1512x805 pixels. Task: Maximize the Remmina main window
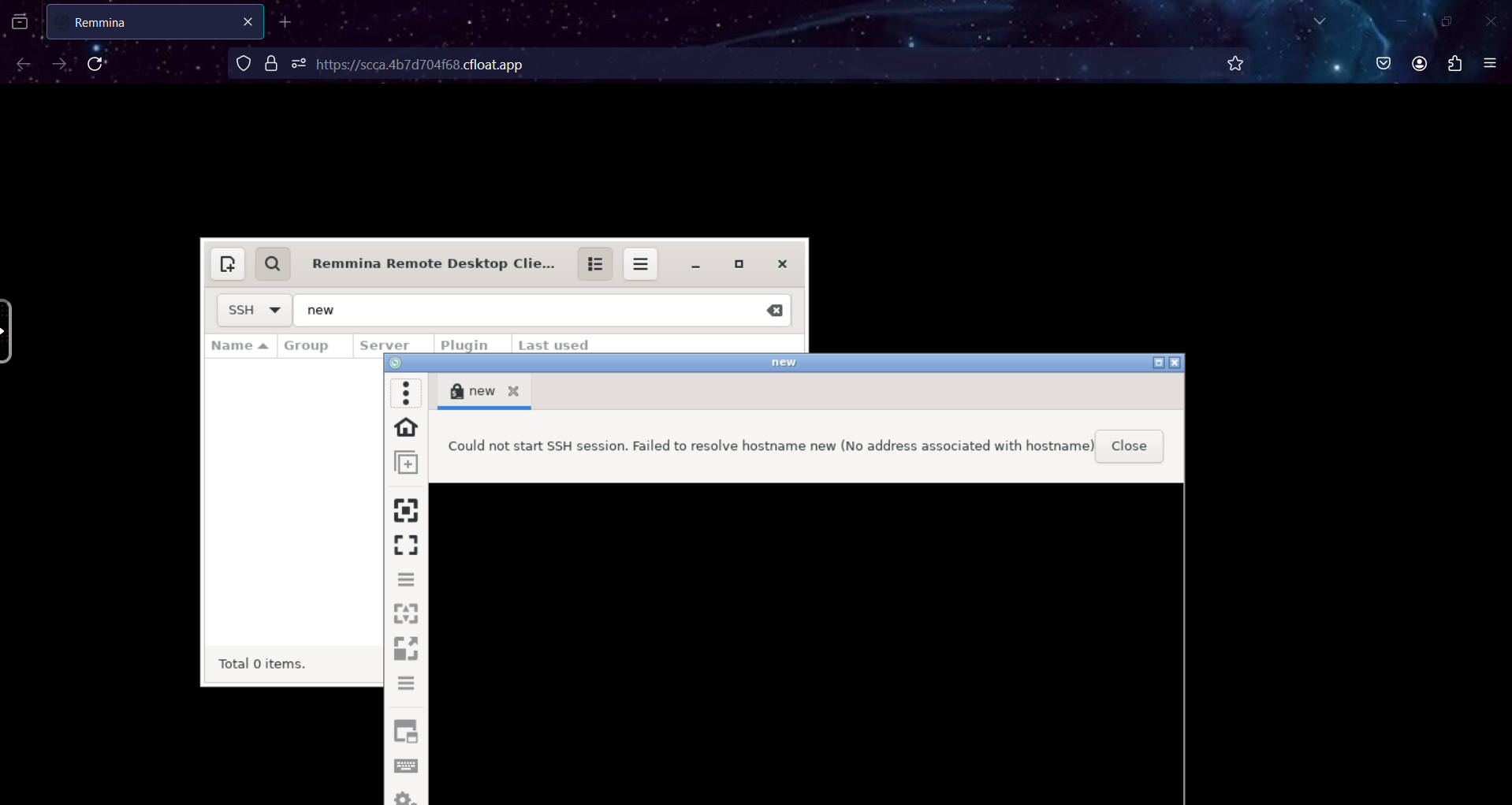pos(739,264)
